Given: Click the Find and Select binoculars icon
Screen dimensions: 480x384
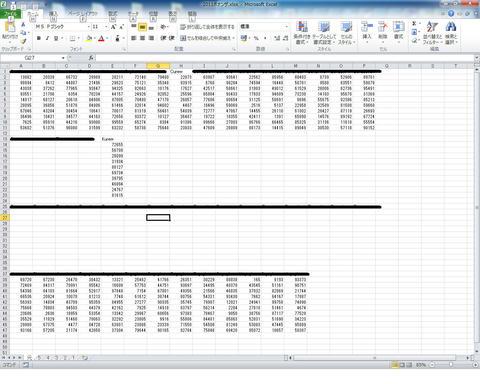Looking at the screenshot, I should (451, 33).
